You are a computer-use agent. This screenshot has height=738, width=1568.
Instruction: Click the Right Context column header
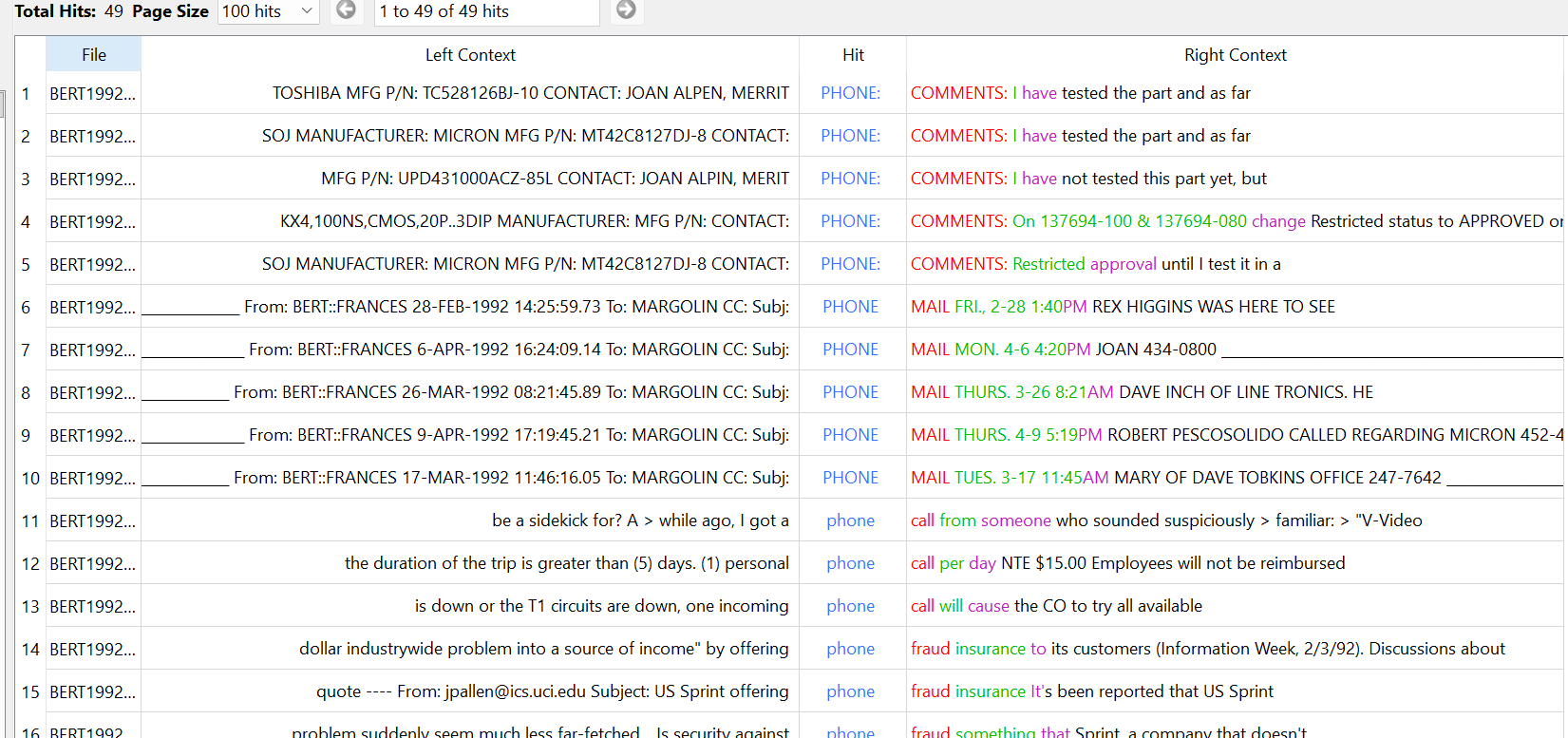click(1235, 55)
